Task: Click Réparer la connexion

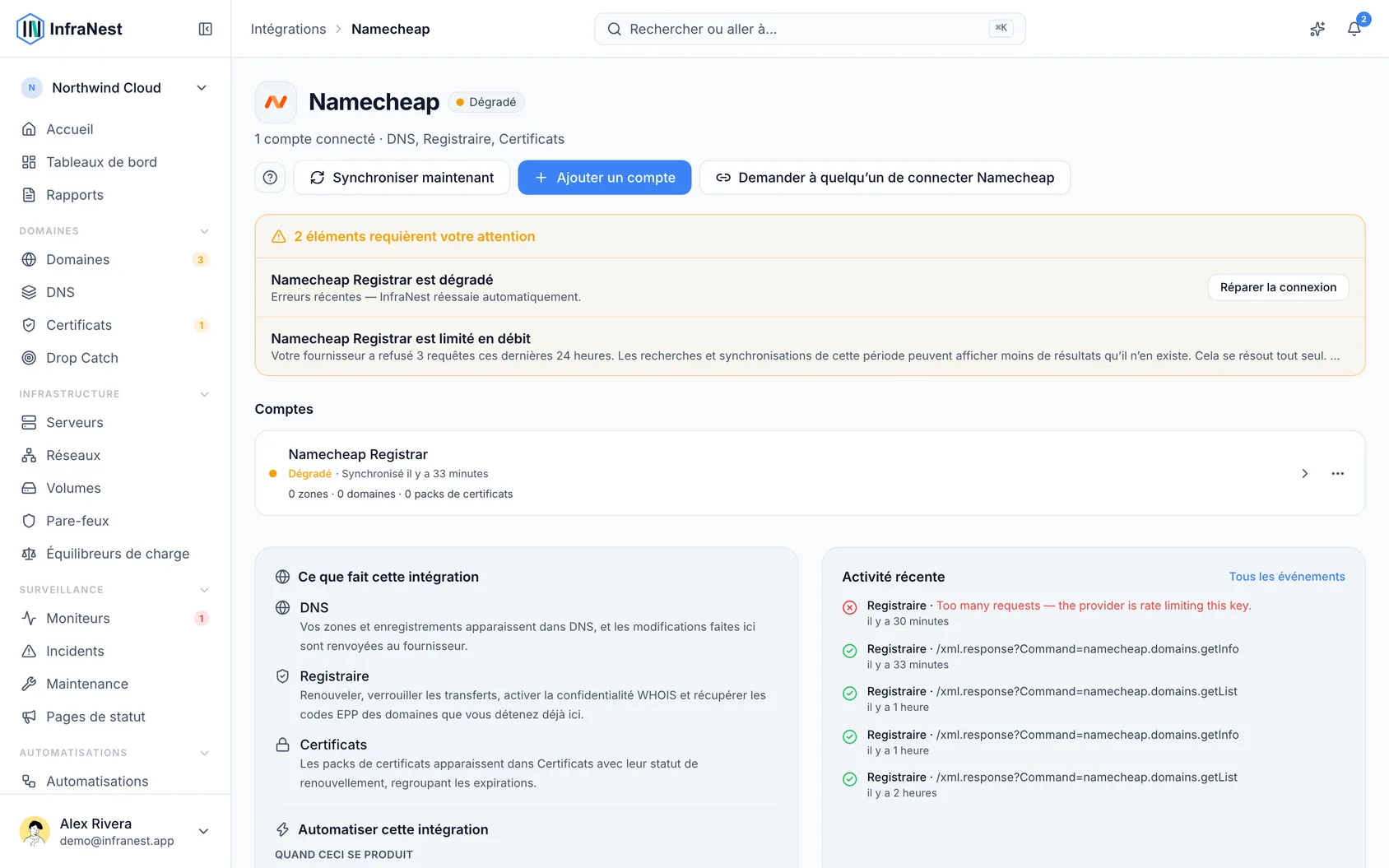Action: pyautogui.click(x=1278, y=287)
